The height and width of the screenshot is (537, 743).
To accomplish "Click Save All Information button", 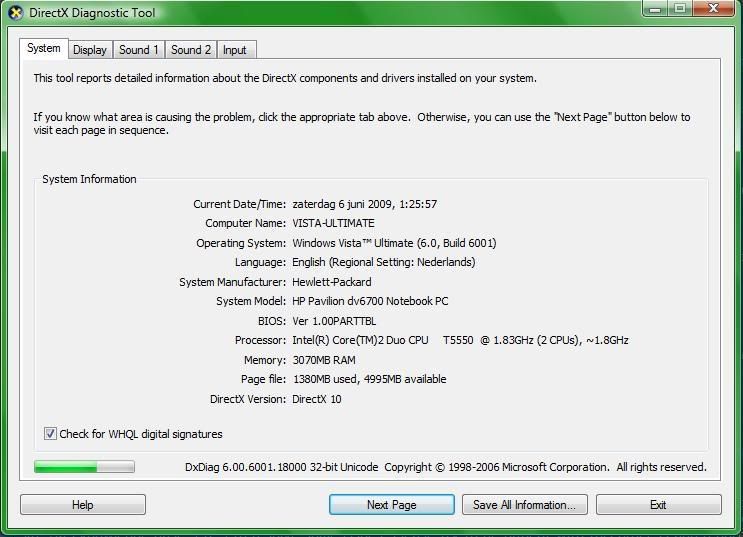I will [525, 505].
